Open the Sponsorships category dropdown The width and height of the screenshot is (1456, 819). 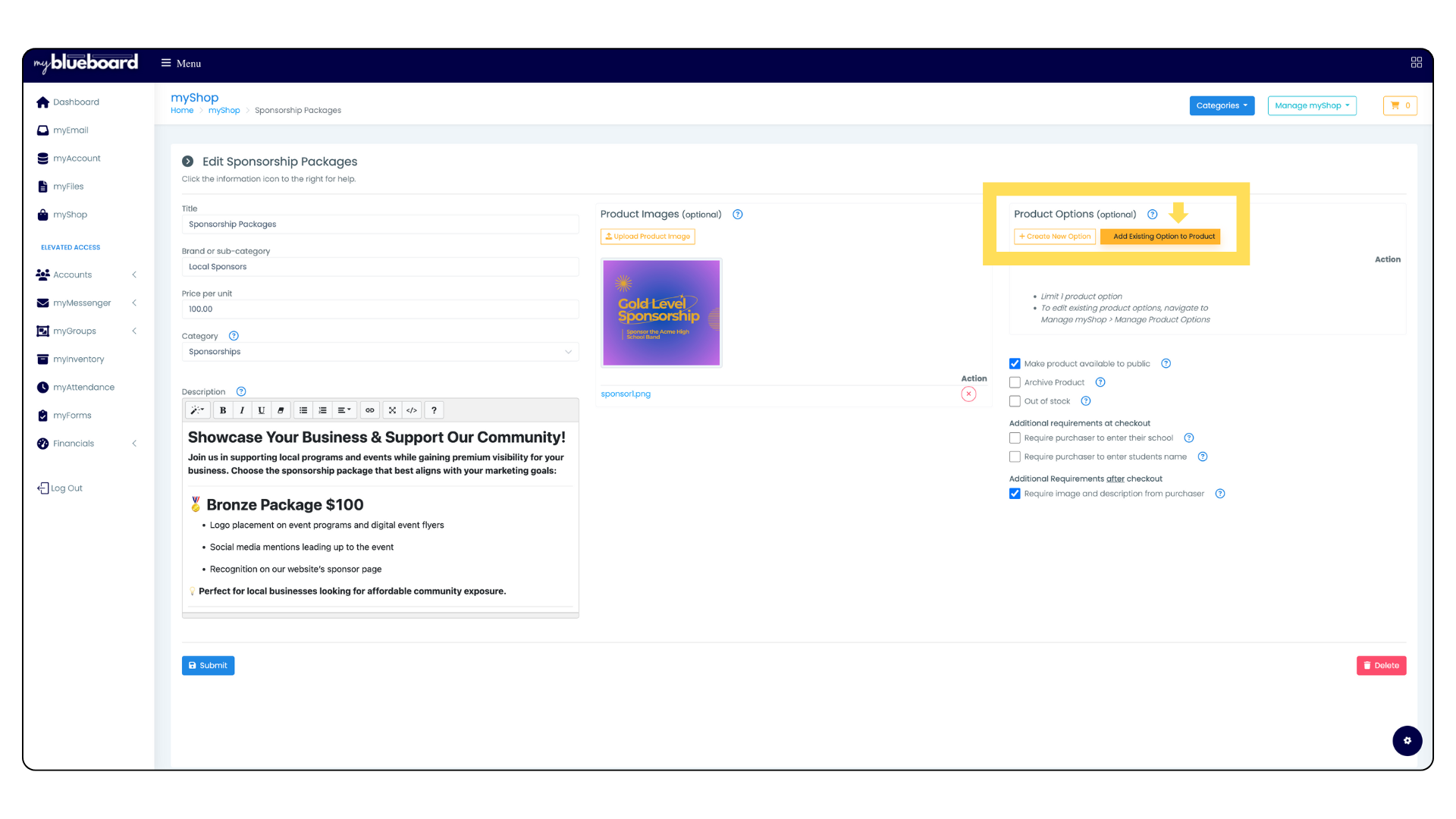(379, 352)
